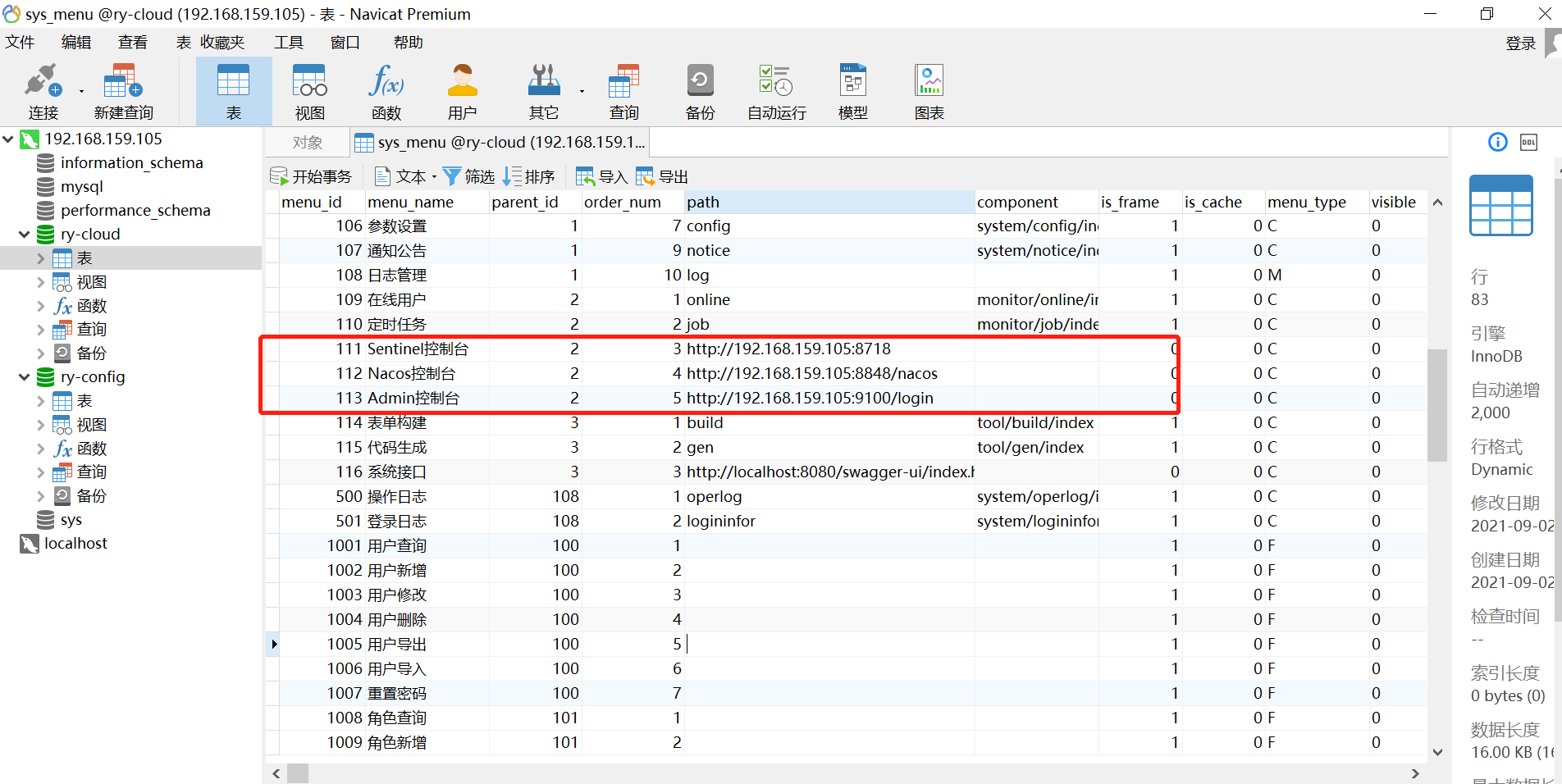The width and height of the screenshot is (1562, 784).
Task: Click the Import button
Action: pos(601,176)
